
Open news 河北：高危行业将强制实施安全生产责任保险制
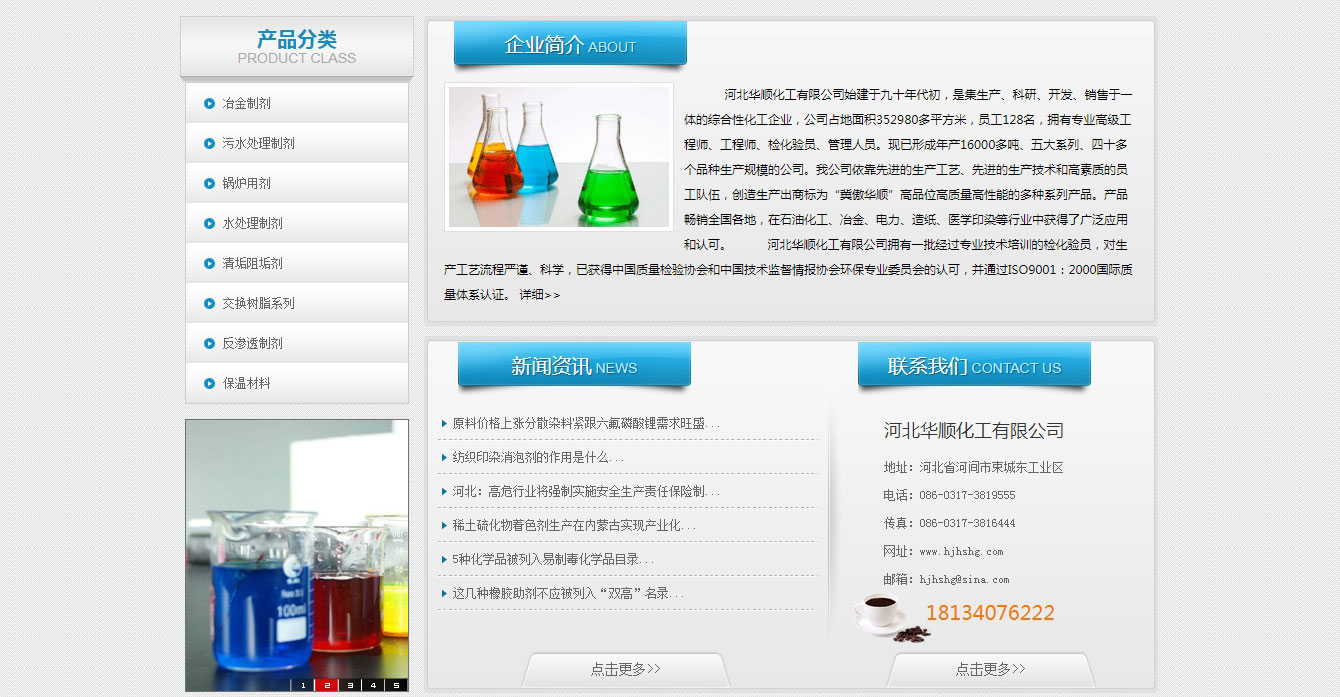tap(585, 491)
